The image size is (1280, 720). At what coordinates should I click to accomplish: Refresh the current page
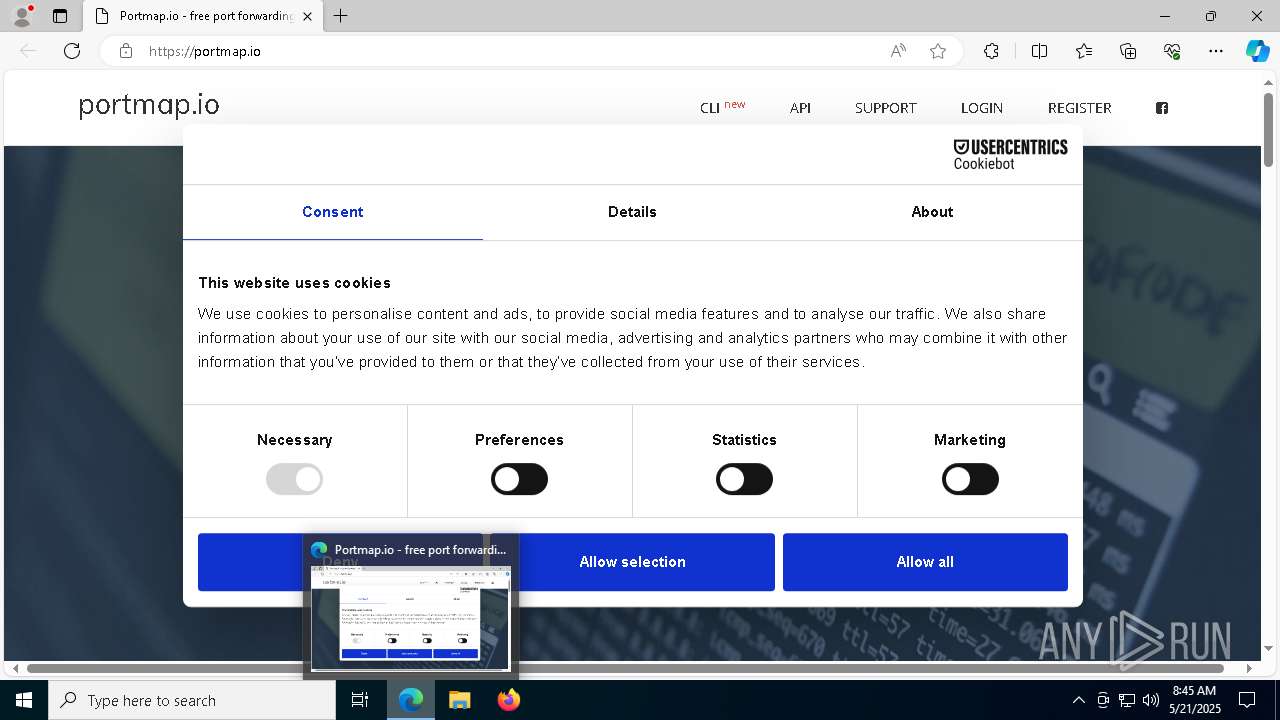point(72,51)
